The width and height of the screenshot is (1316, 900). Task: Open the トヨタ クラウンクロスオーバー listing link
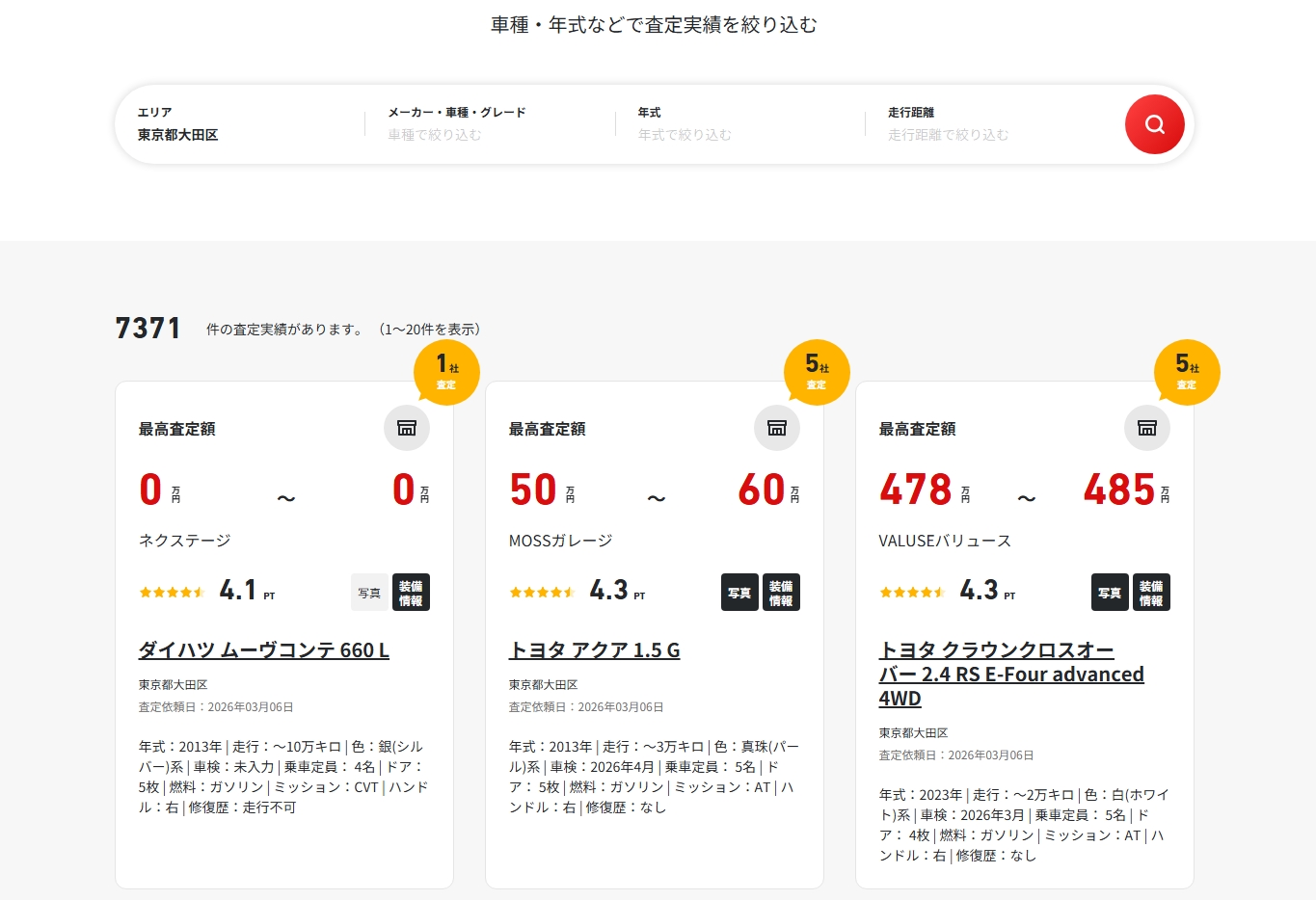(x=1010, y=674)
